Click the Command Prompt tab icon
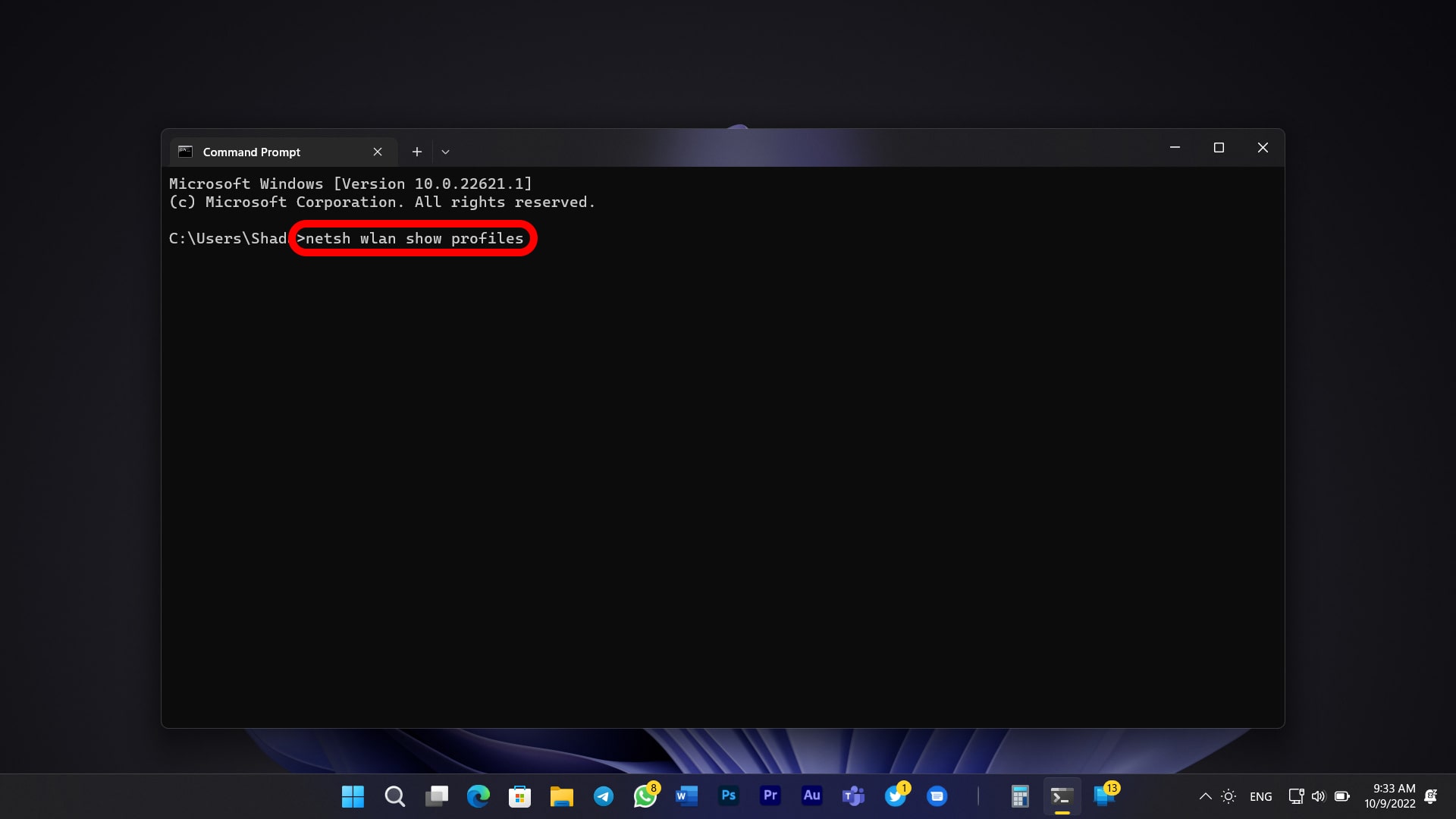This screenshot has width=1456, height=819. 185,152
